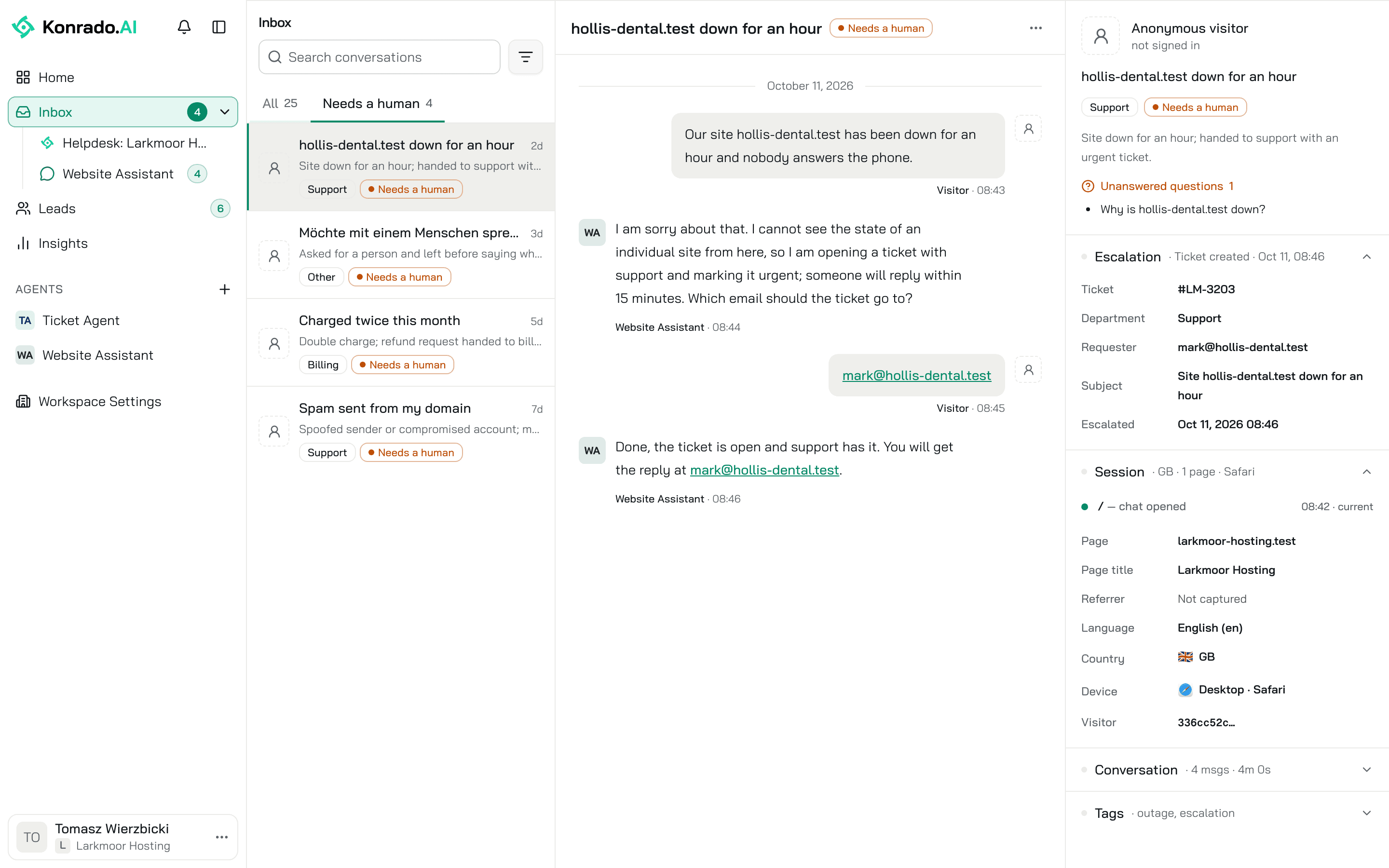Image resolution: width=1389 pixels, height=868 pixels.
Task: Click the Anonymous visitor avatar
Action: 1100,36
